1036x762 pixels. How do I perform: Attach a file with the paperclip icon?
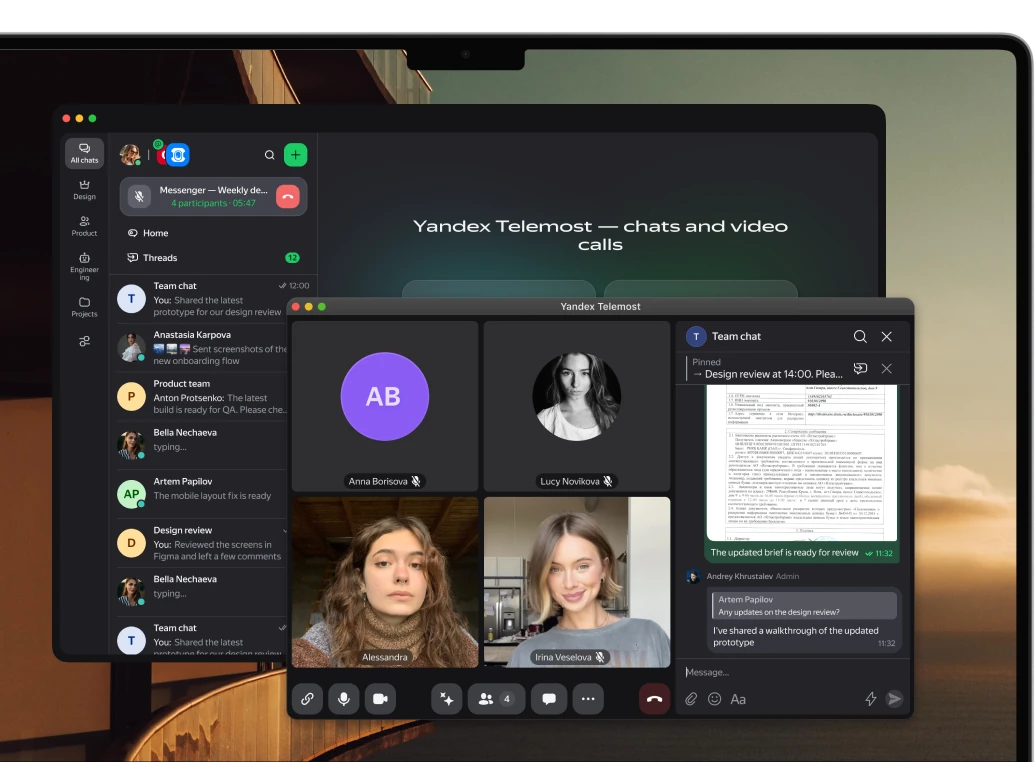pos(691,699)
